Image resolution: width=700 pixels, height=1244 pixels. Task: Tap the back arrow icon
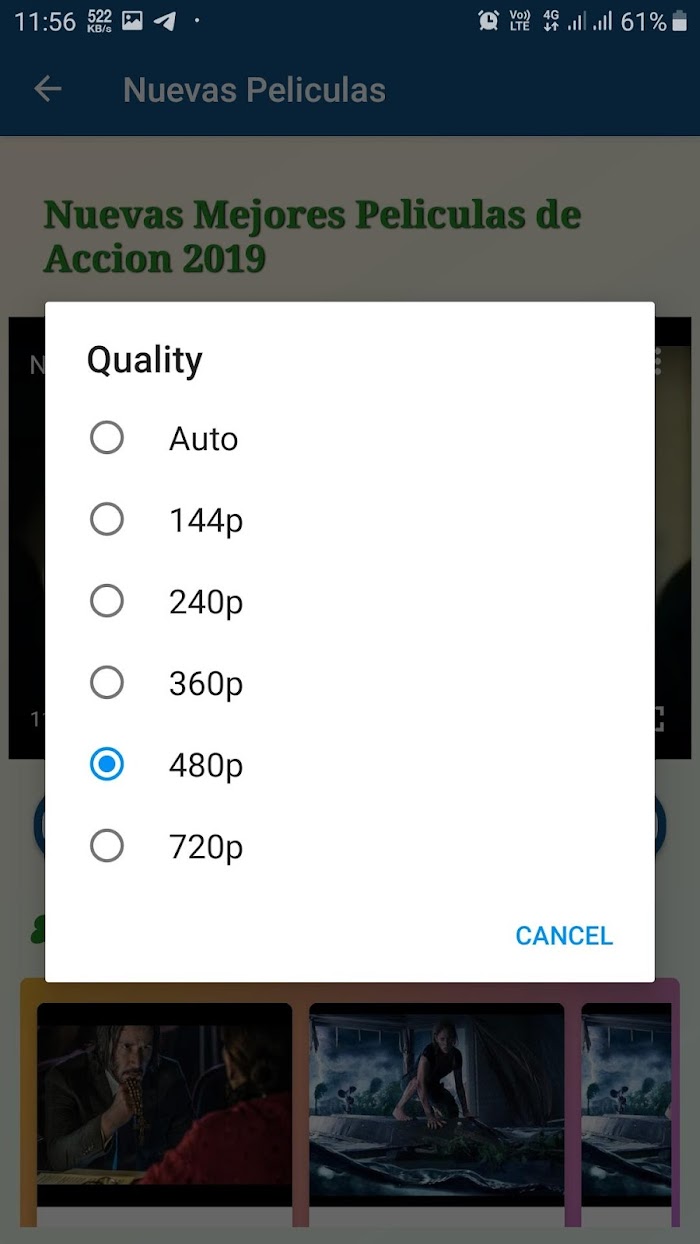tap(48, 89)
